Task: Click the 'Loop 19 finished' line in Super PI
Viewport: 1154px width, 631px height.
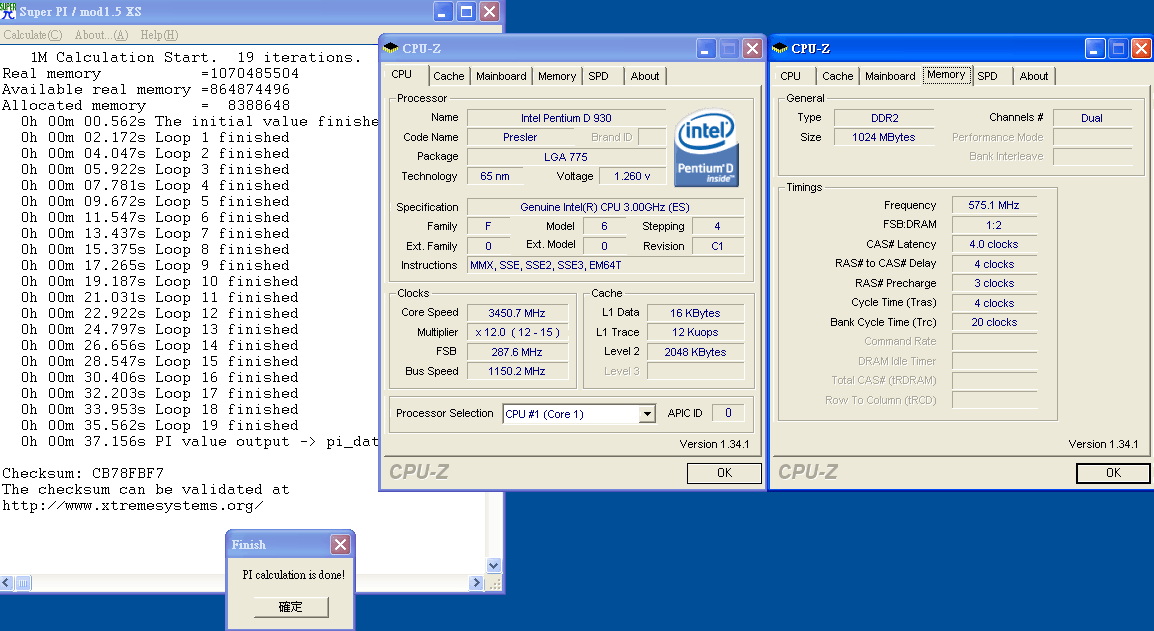Action: 160,426
